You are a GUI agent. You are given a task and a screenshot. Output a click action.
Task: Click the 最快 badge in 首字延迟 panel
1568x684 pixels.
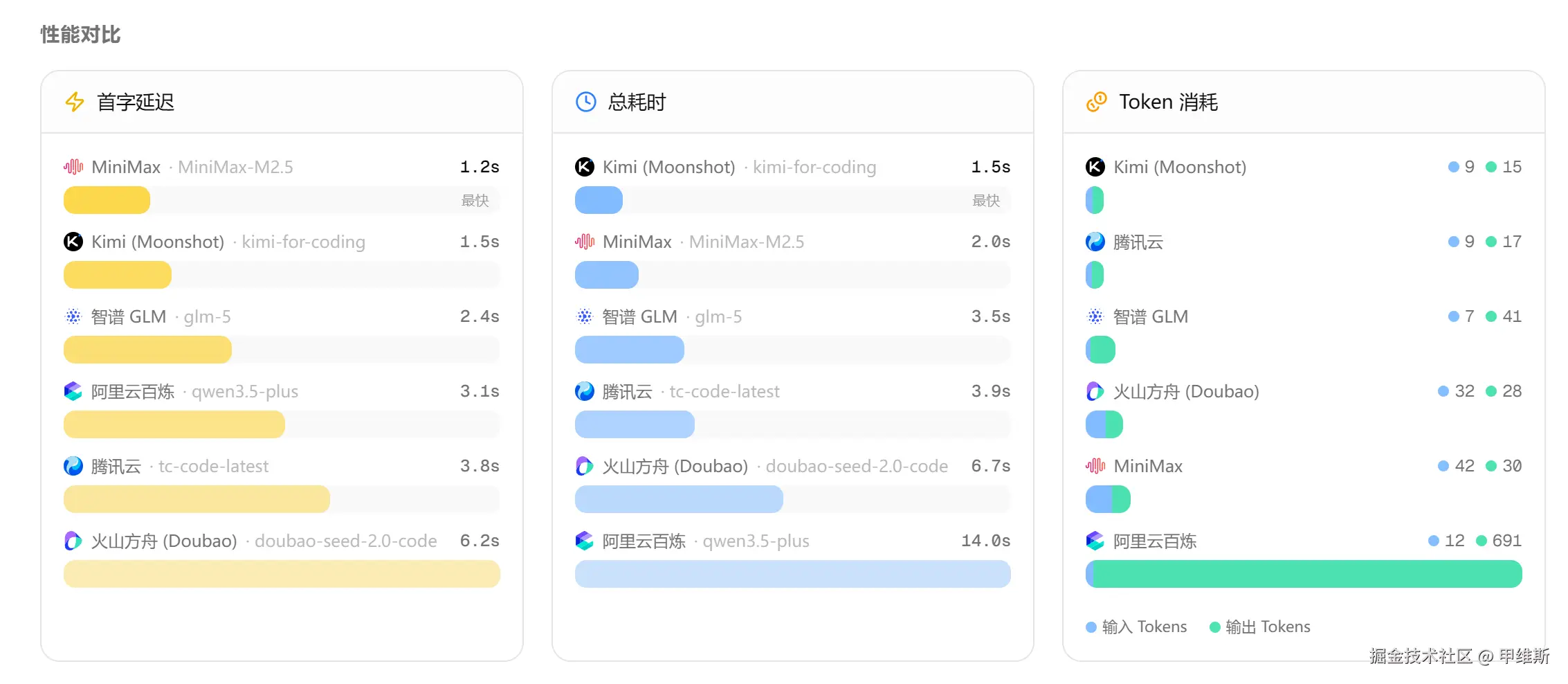[x=475, y=200]
